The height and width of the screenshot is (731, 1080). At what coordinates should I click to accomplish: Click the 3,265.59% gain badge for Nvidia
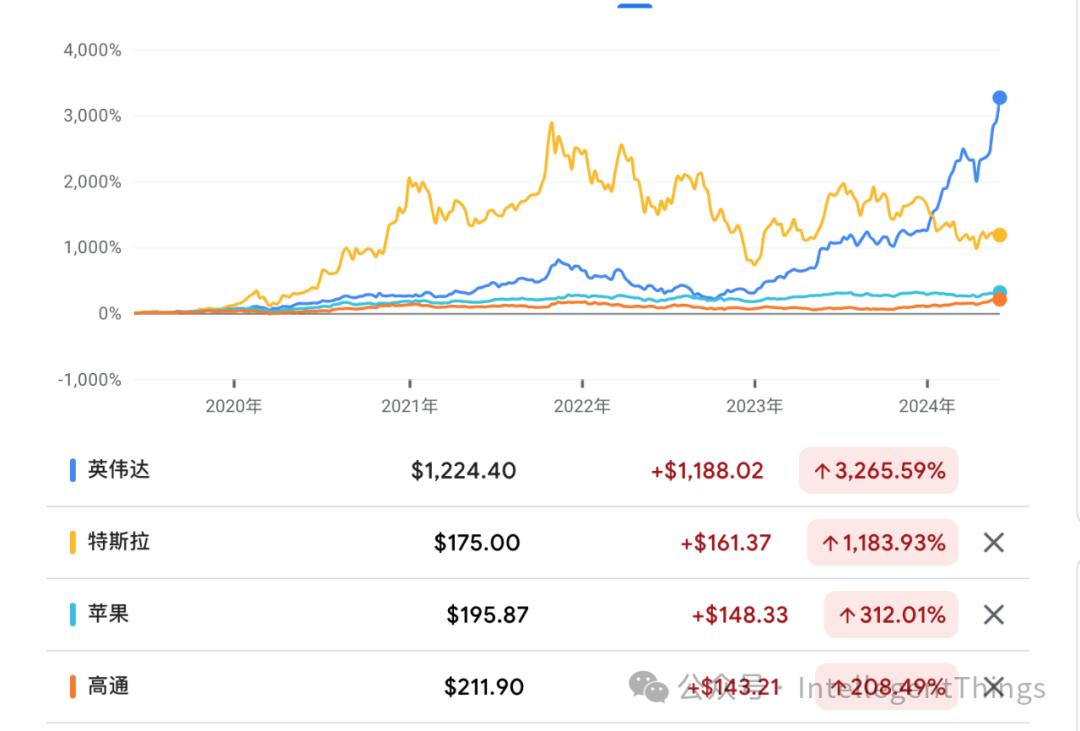click(878, 470)
